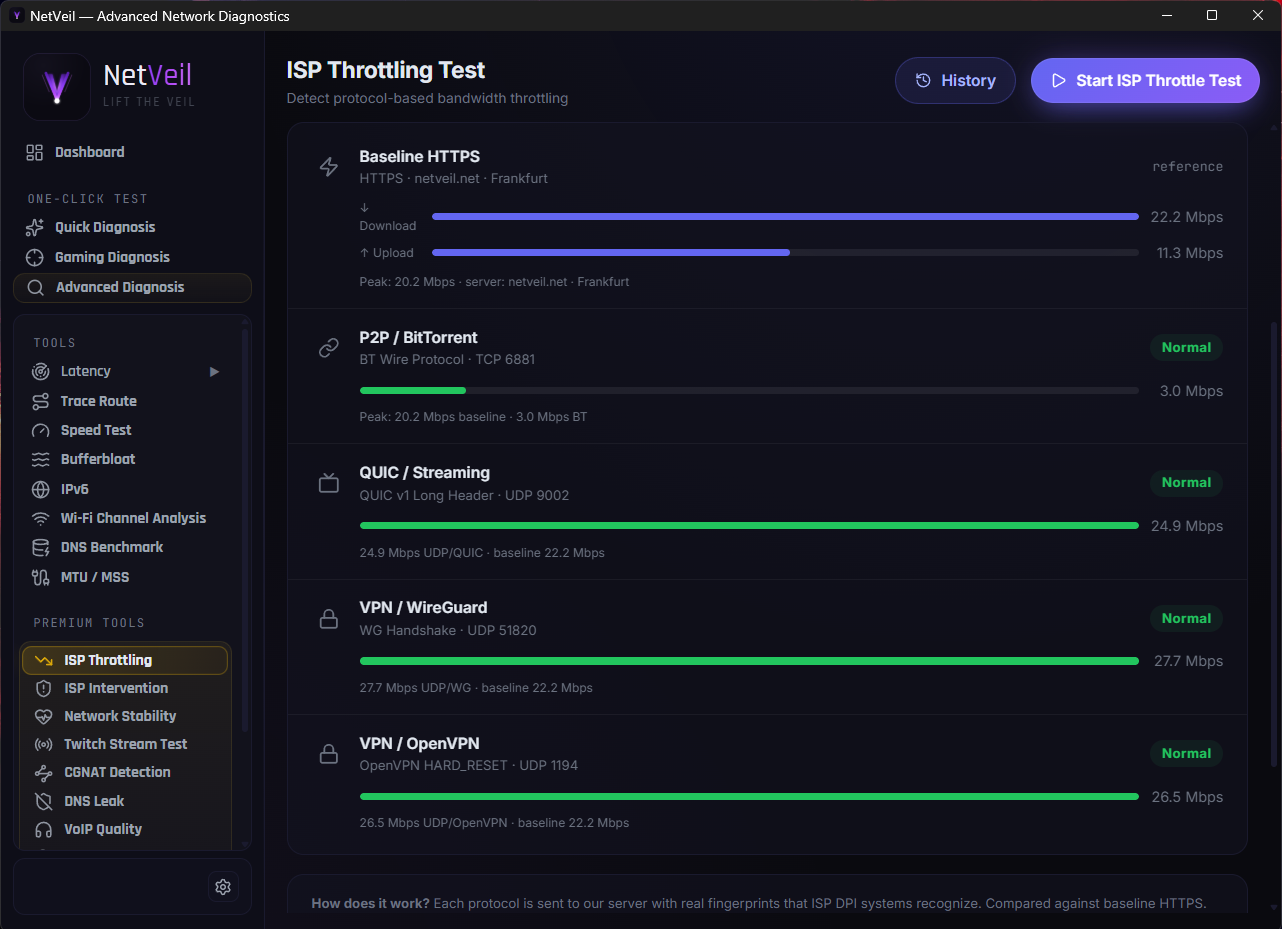Click the Quick Diagnosis sparkle icon
Viewport: 1282px width, 929px height.
pos(35,227)
